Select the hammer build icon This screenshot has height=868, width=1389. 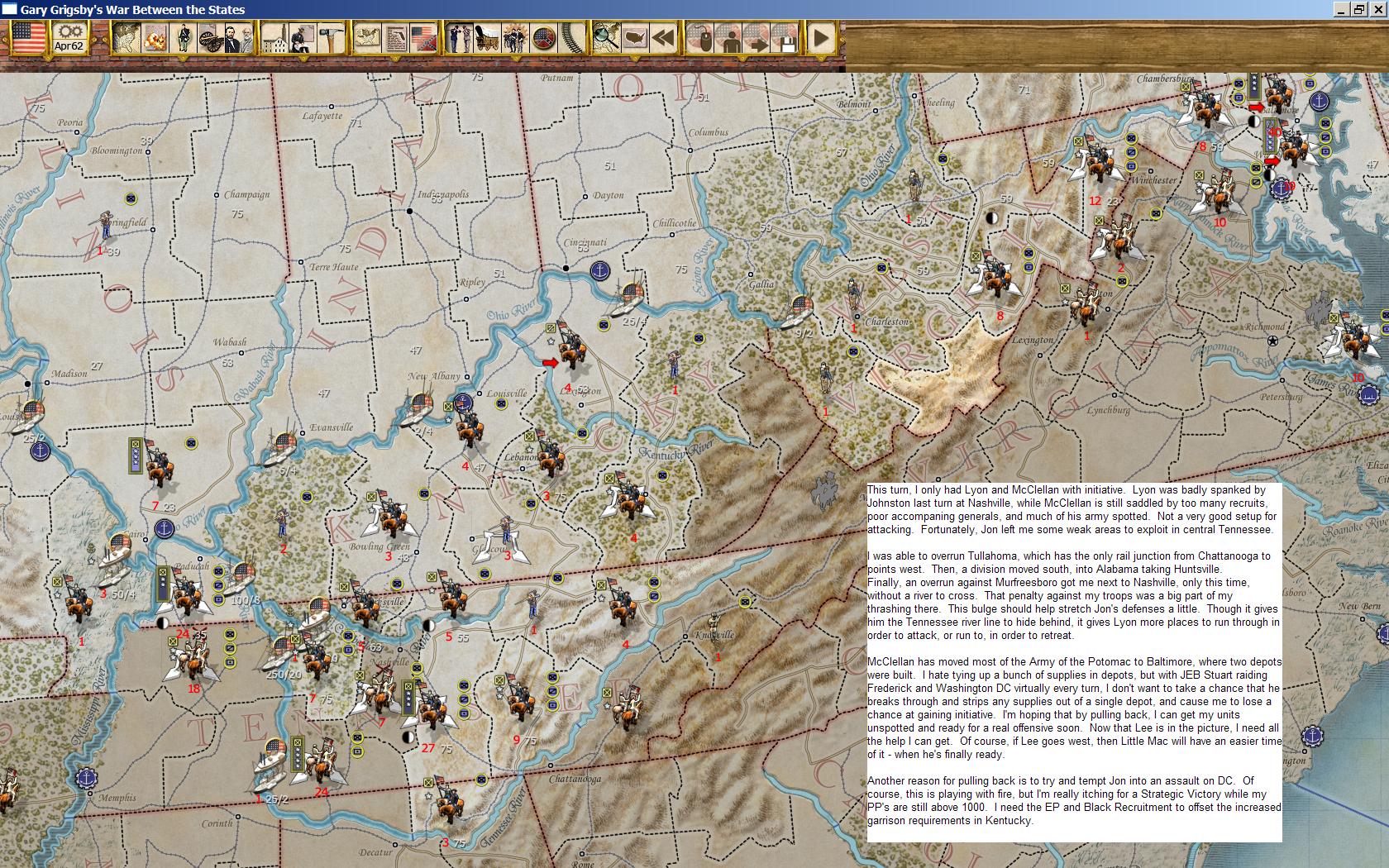330,38
